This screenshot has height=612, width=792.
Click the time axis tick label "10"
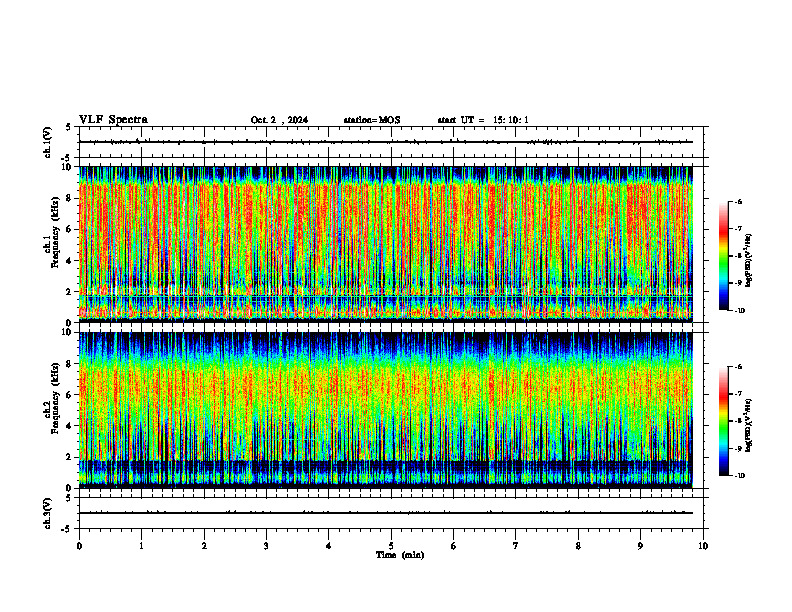[x=703, y=546]
